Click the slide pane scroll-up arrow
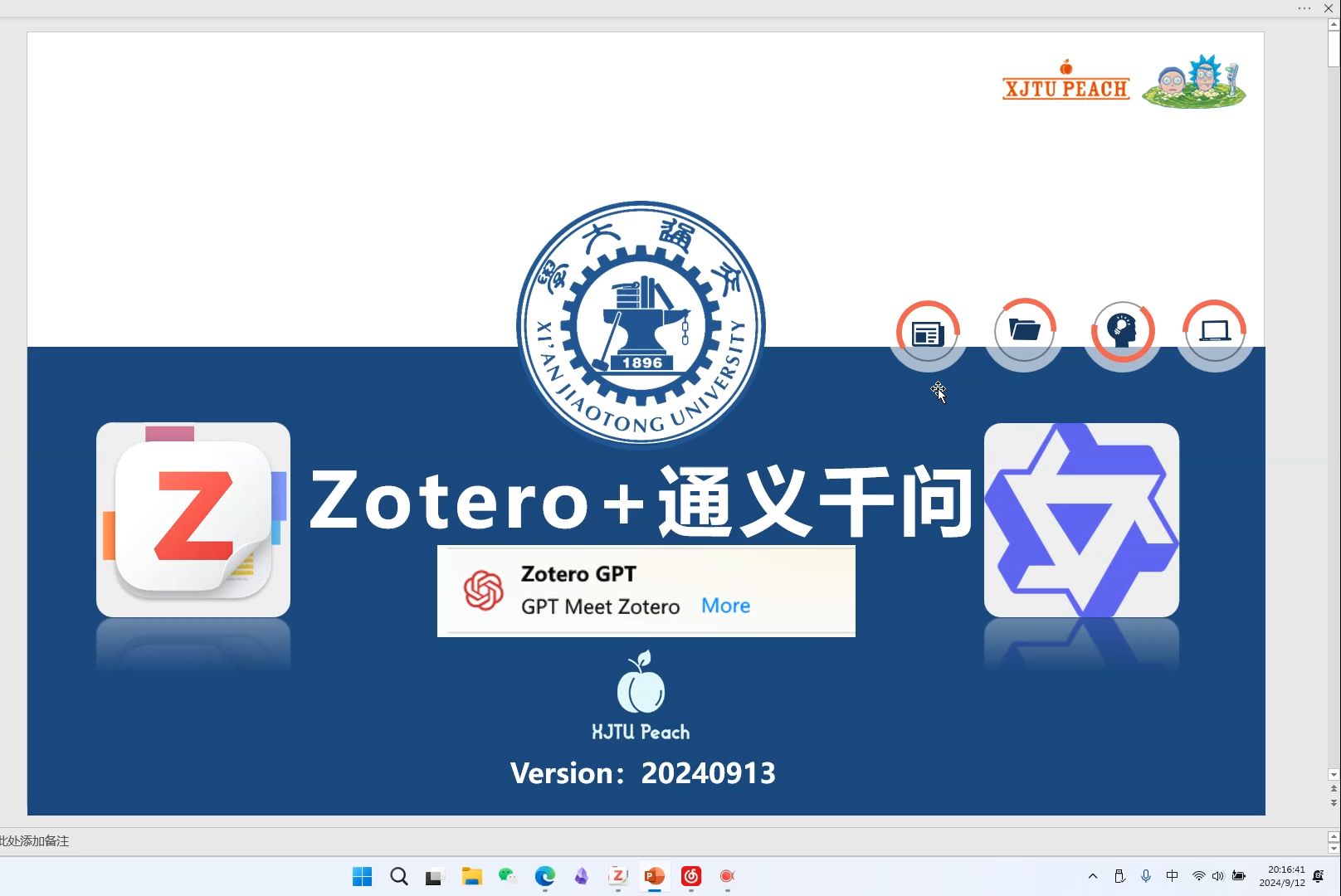 point(1334,24)
